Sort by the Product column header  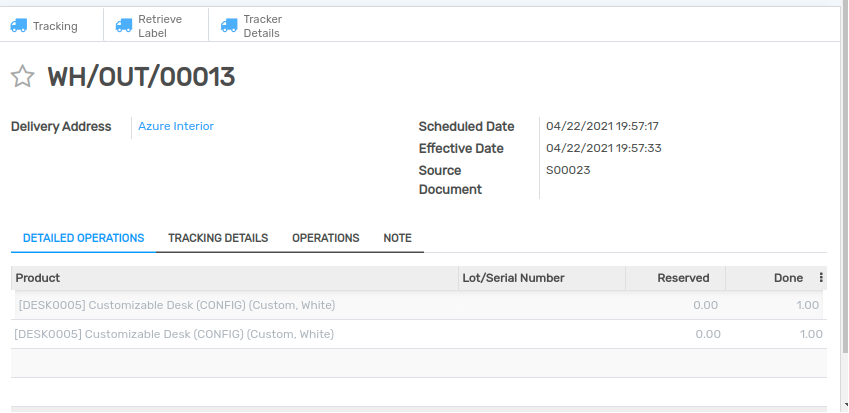point(38,278)
